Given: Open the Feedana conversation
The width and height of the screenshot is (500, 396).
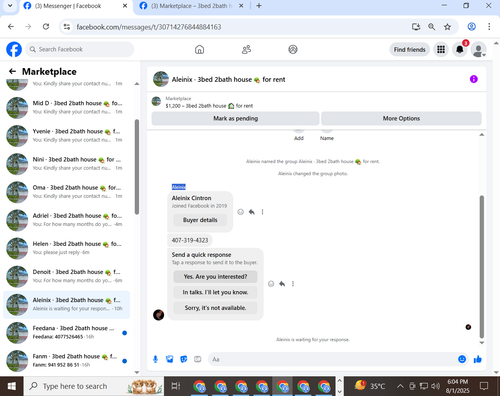Looking at the screenshot, I should pyautogui.click(x=67, y=332).
